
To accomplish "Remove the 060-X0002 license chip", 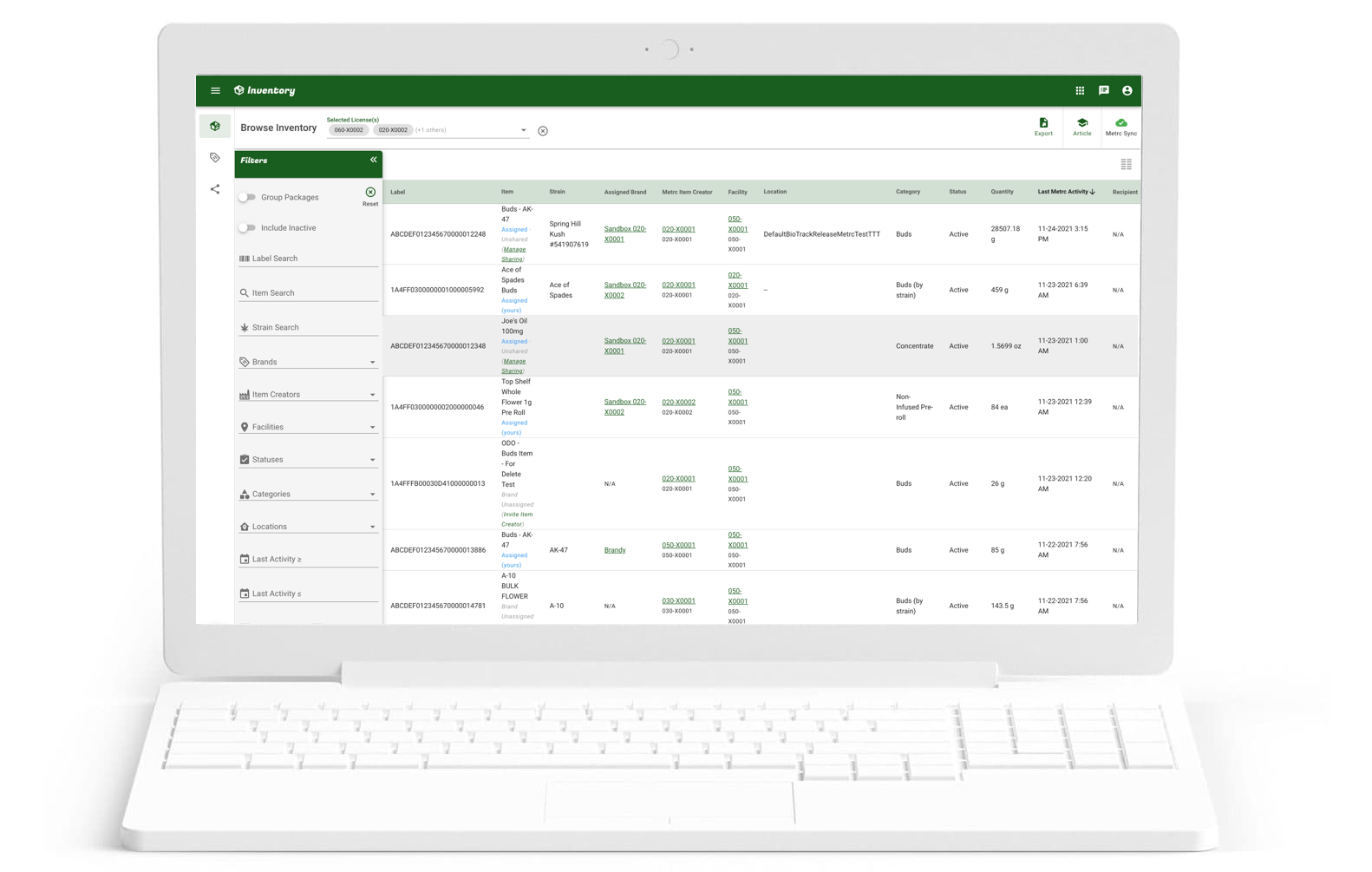I will [349, 130].
